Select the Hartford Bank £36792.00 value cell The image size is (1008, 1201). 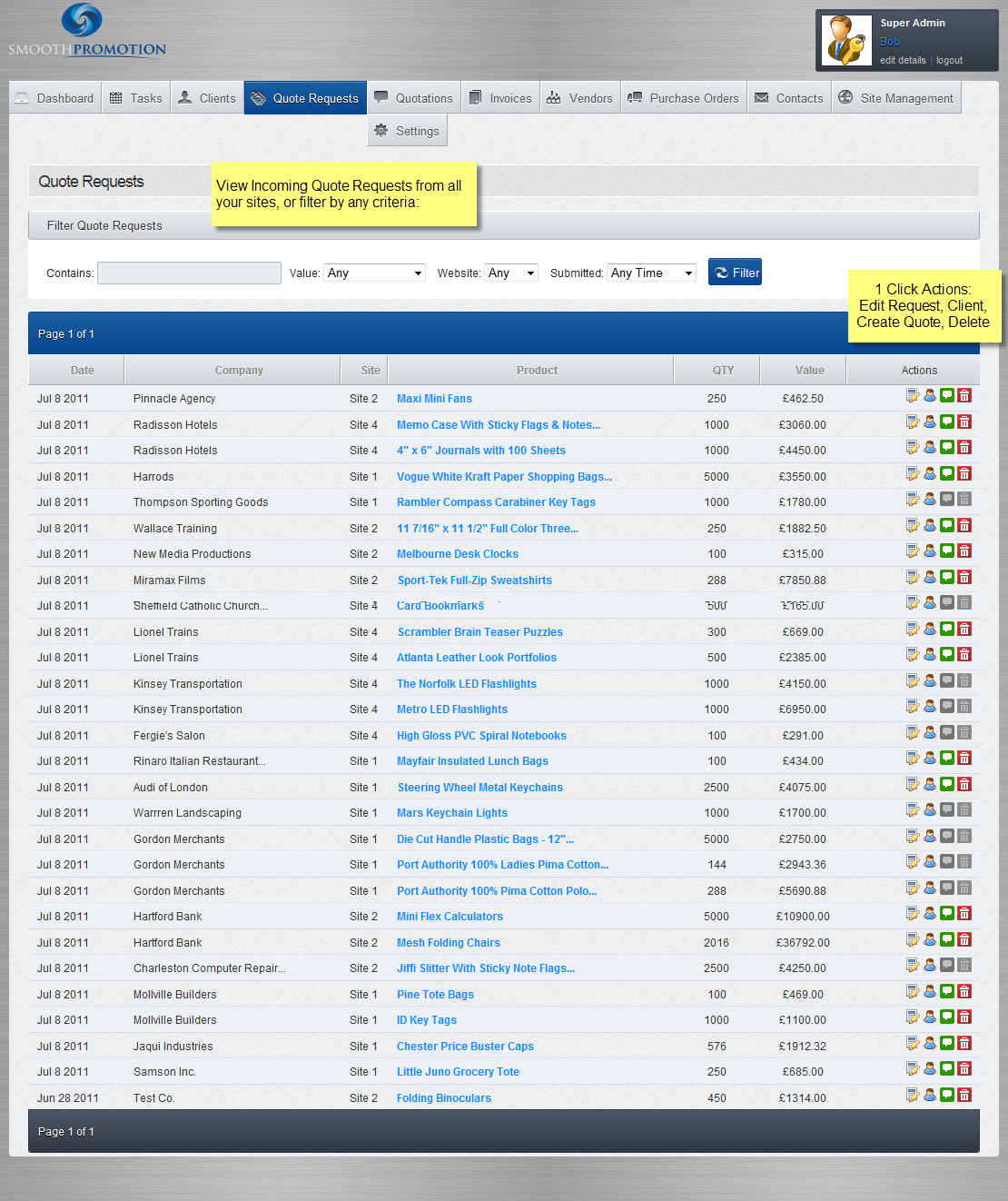pyautogui.click(x=803, y=943)
